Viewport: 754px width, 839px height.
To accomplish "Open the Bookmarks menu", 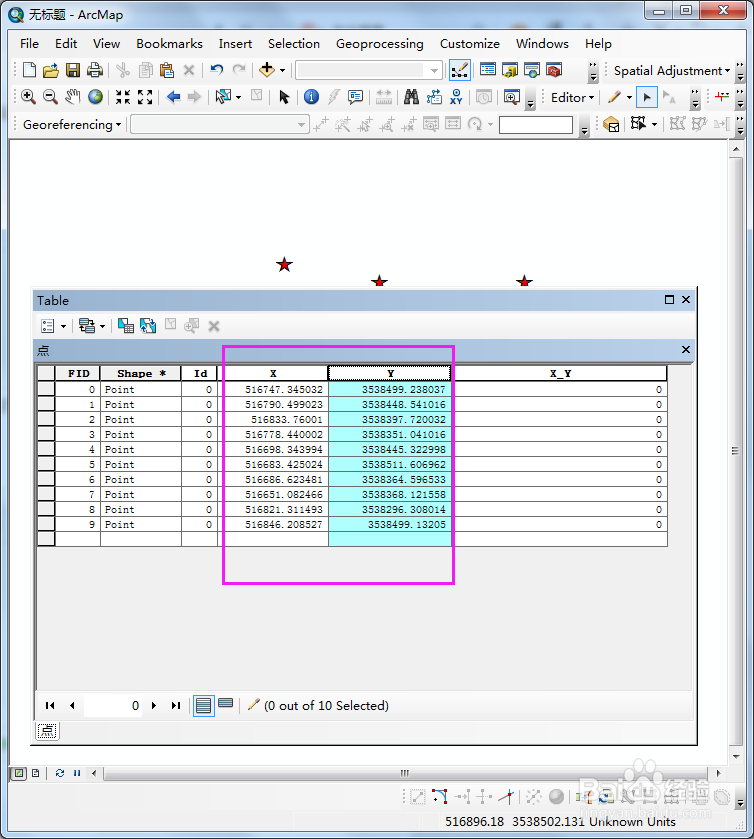I will pyautogui.click(x=169, y=44).
